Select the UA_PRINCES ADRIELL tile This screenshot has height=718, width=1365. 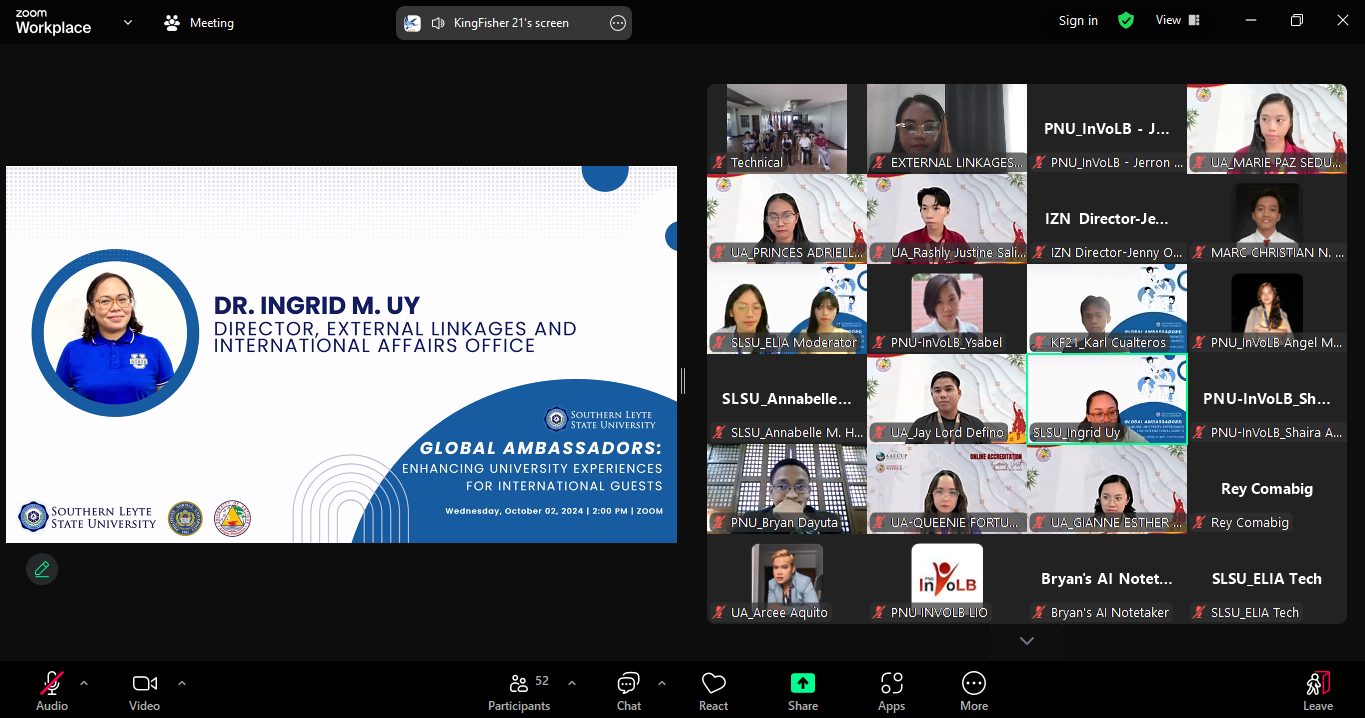[787, 219]
